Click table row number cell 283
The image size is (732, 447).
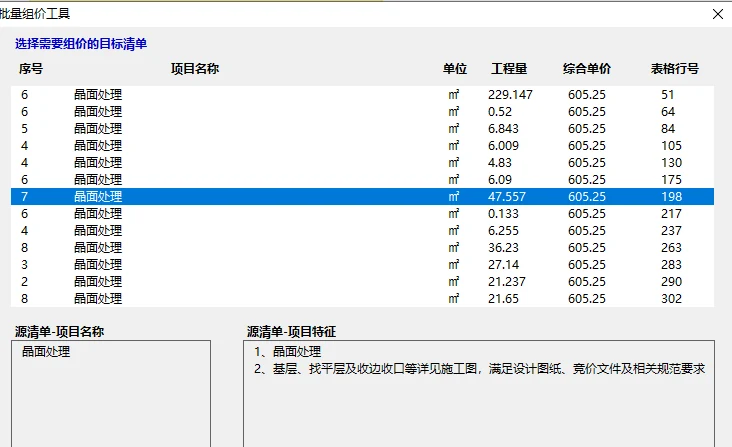(x=671, y=265)
